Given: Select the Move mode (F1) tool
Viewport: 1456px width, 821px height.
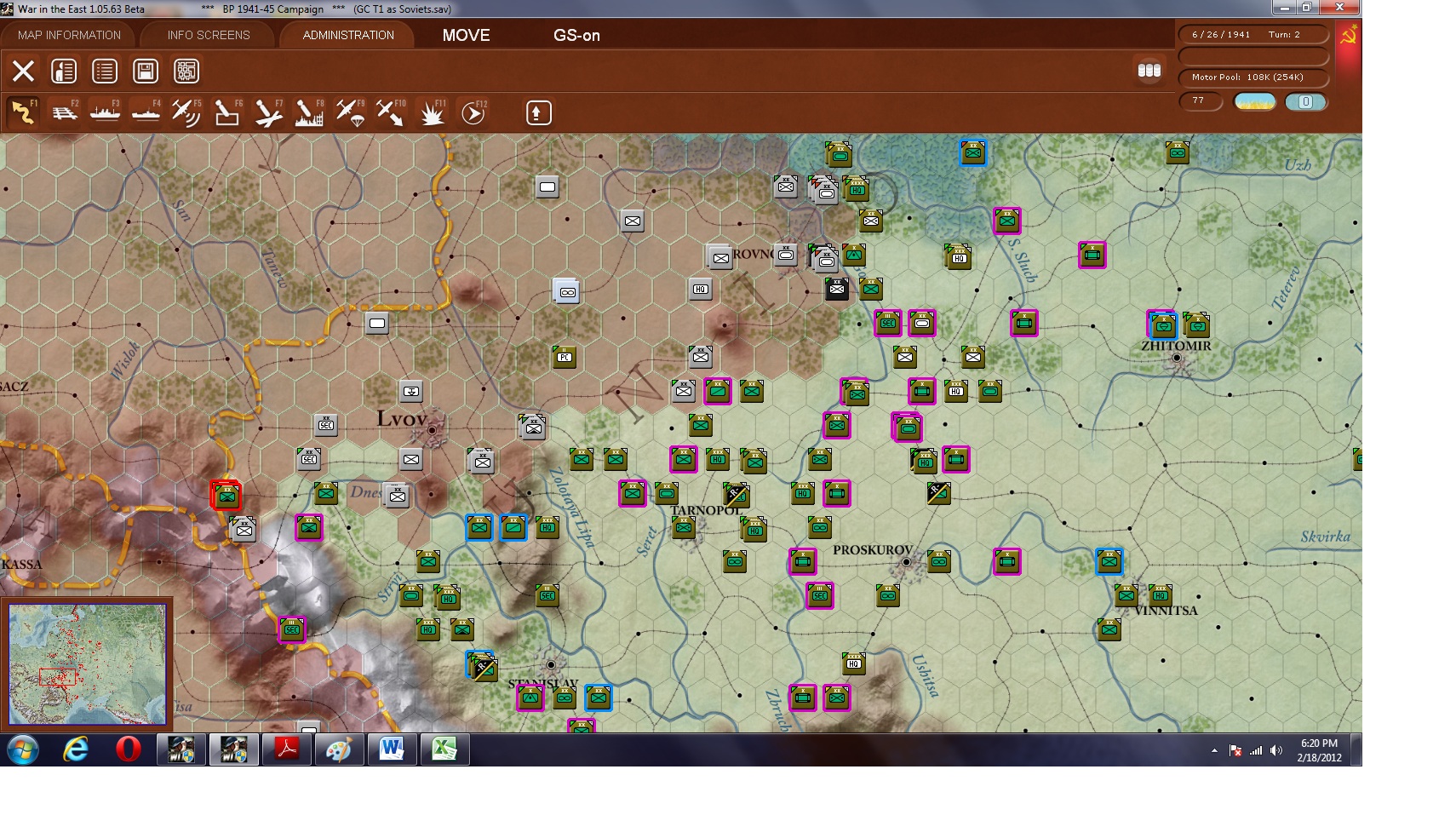Looking at the screenshot, I should [x=23, y=112].
